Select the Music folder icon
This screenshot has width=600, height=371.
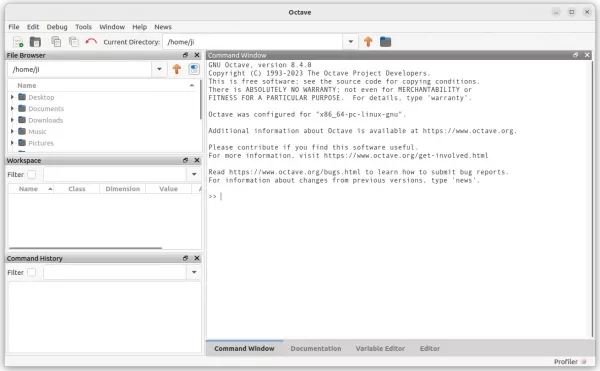coord(22,131)
